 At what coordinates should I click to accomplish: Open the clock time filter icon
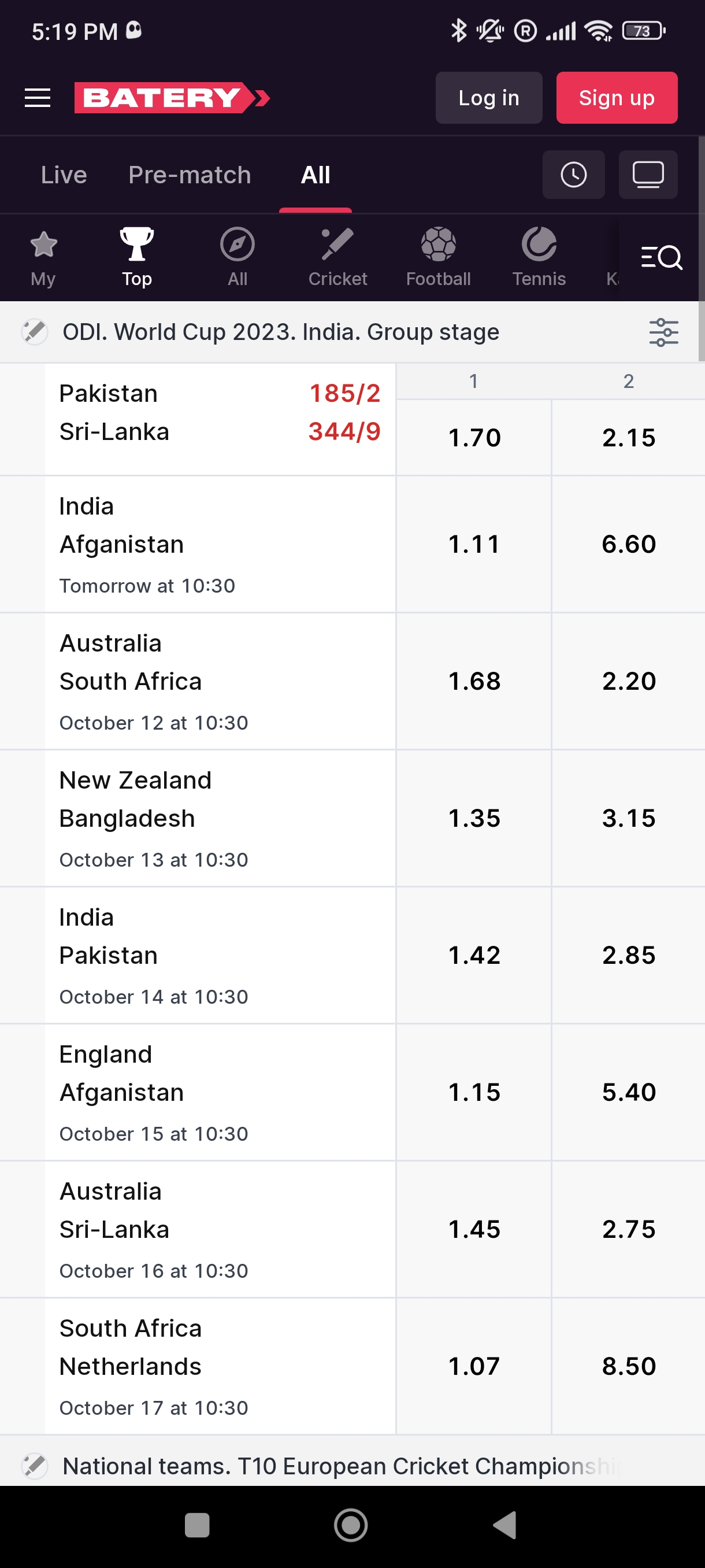click(573, 175)
